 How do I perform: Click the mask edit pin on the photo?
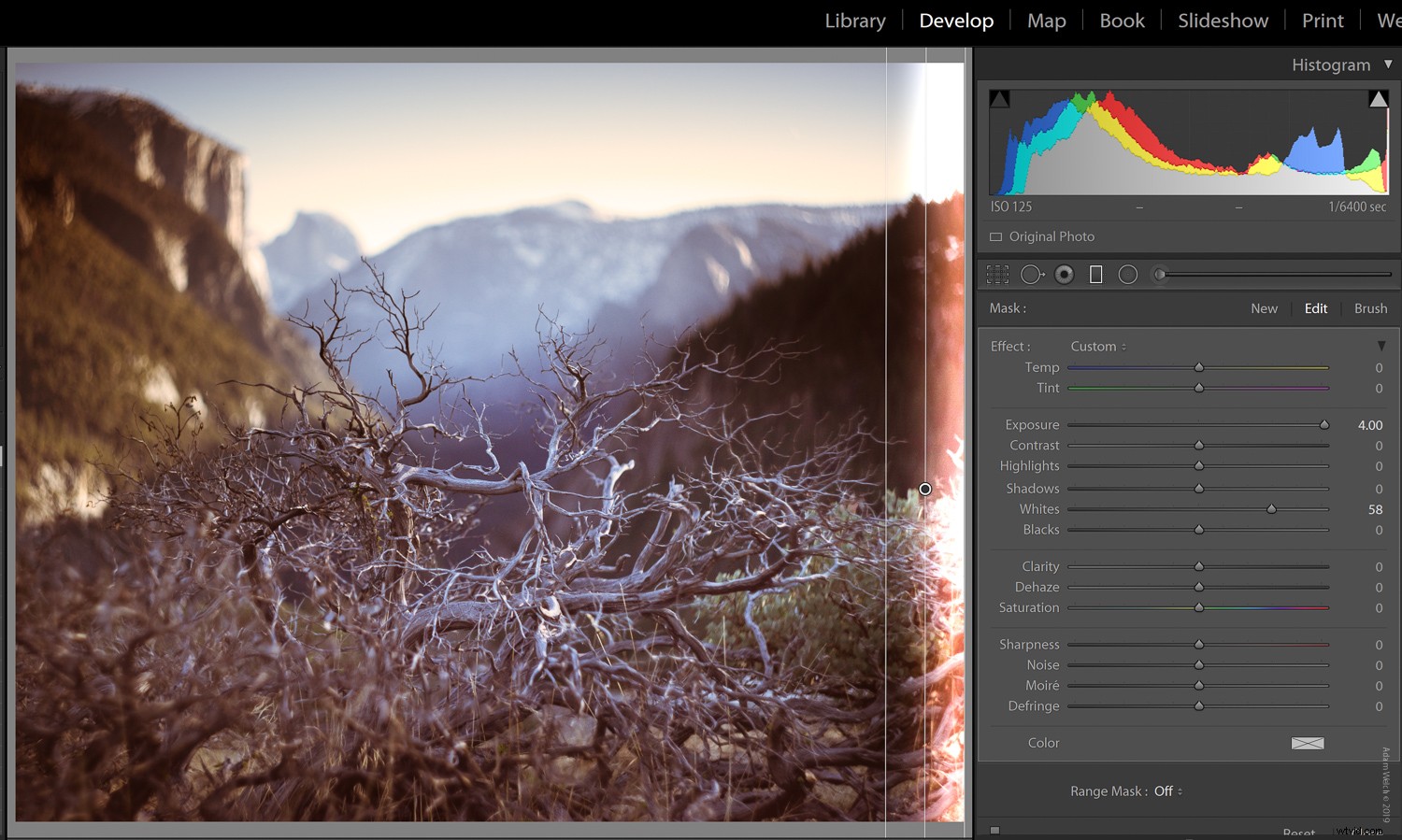(924, 489)
